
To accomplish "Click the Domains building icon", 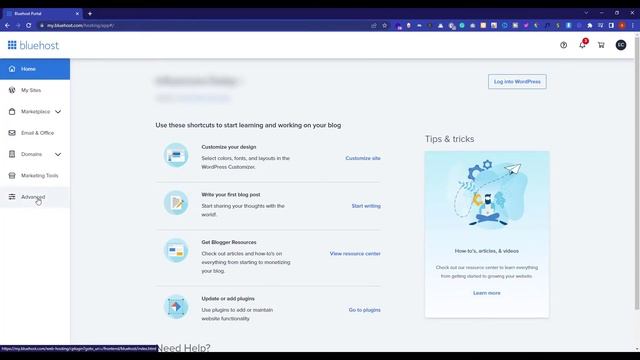I will pyautogui.click(x=12, y=154).
